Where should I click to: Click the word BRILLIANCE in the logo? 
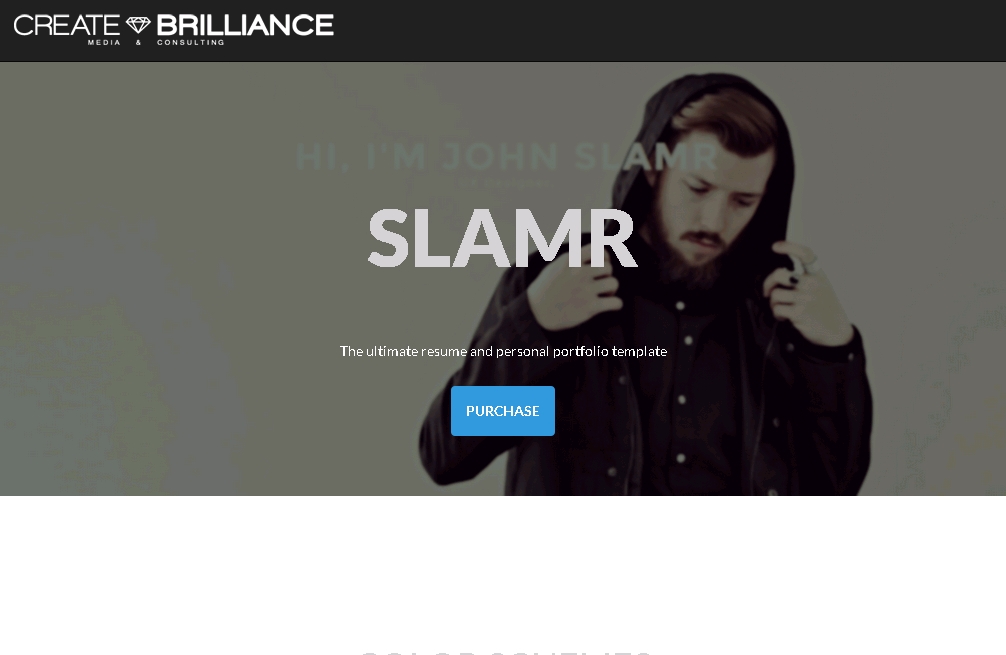point(245,26)
